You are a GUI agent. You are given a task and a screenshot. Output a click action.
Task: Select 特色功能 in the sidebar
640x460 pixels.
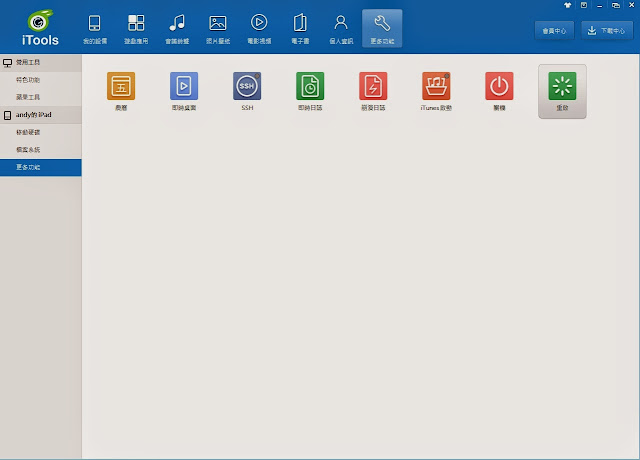click(28, 80)
